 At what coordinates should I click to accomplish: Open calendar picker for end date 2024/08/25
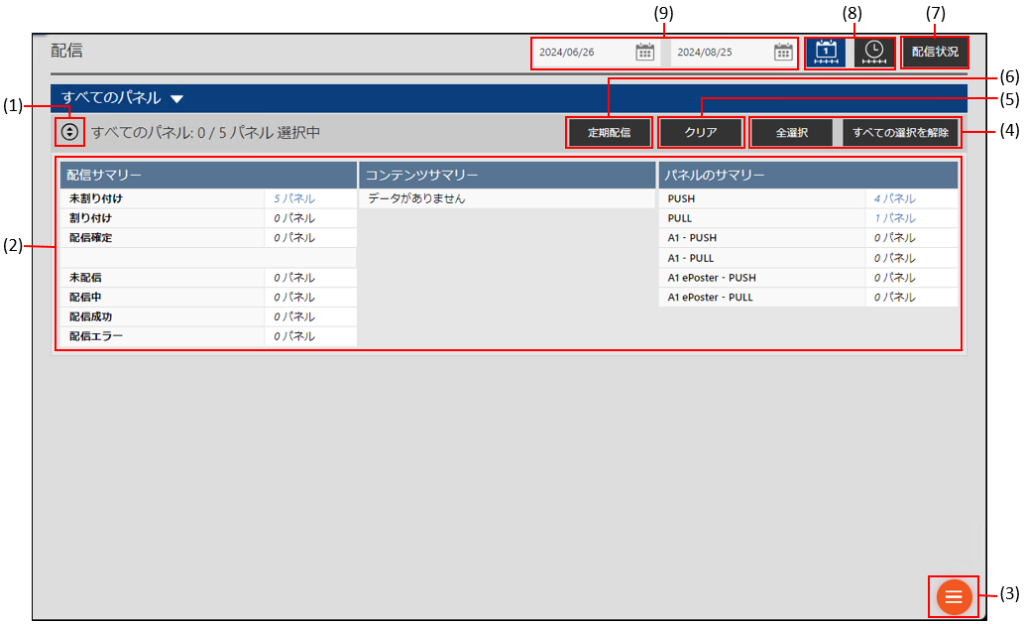click(783, 52)
